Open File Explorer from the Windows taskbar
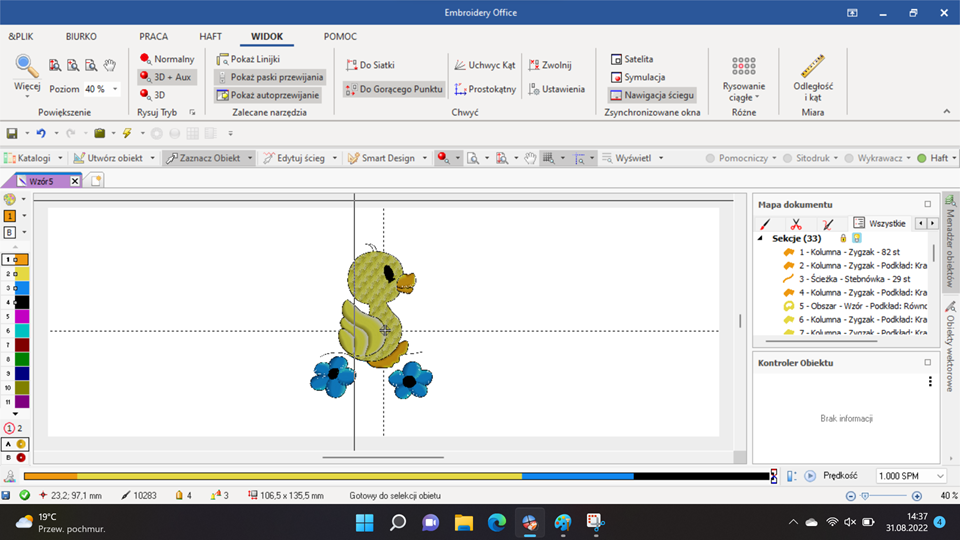Screen dimensions: 960x540 coord(463,522)
